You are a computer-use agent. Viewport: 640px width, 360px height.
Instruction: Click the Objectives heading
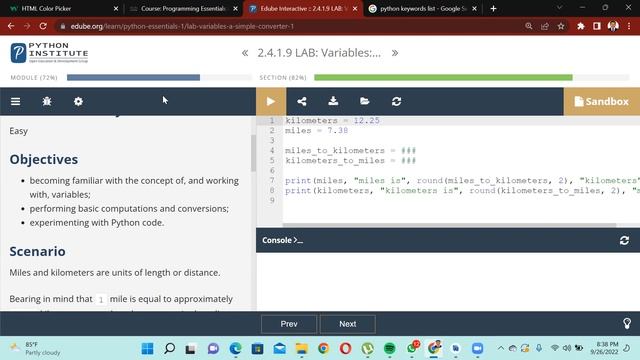click(44, 160)
